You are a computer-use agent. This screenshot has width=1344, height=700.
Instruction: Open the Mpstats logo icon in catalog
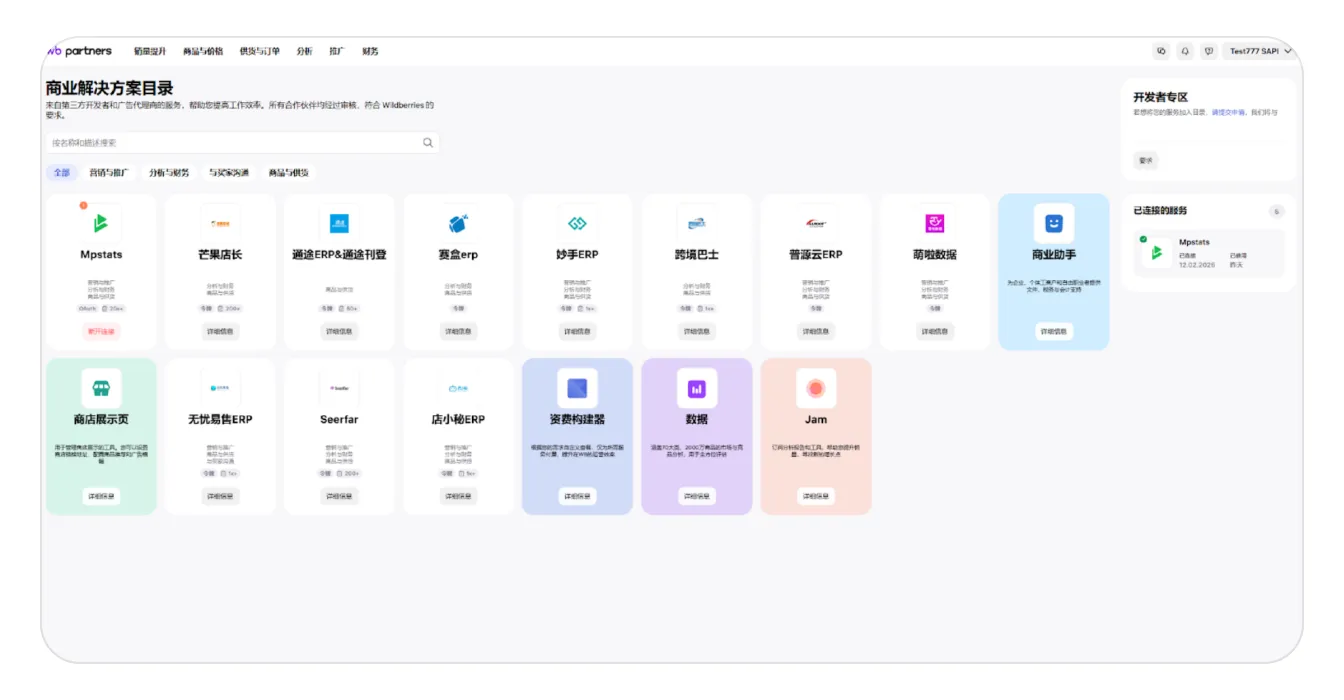point(101,223)
